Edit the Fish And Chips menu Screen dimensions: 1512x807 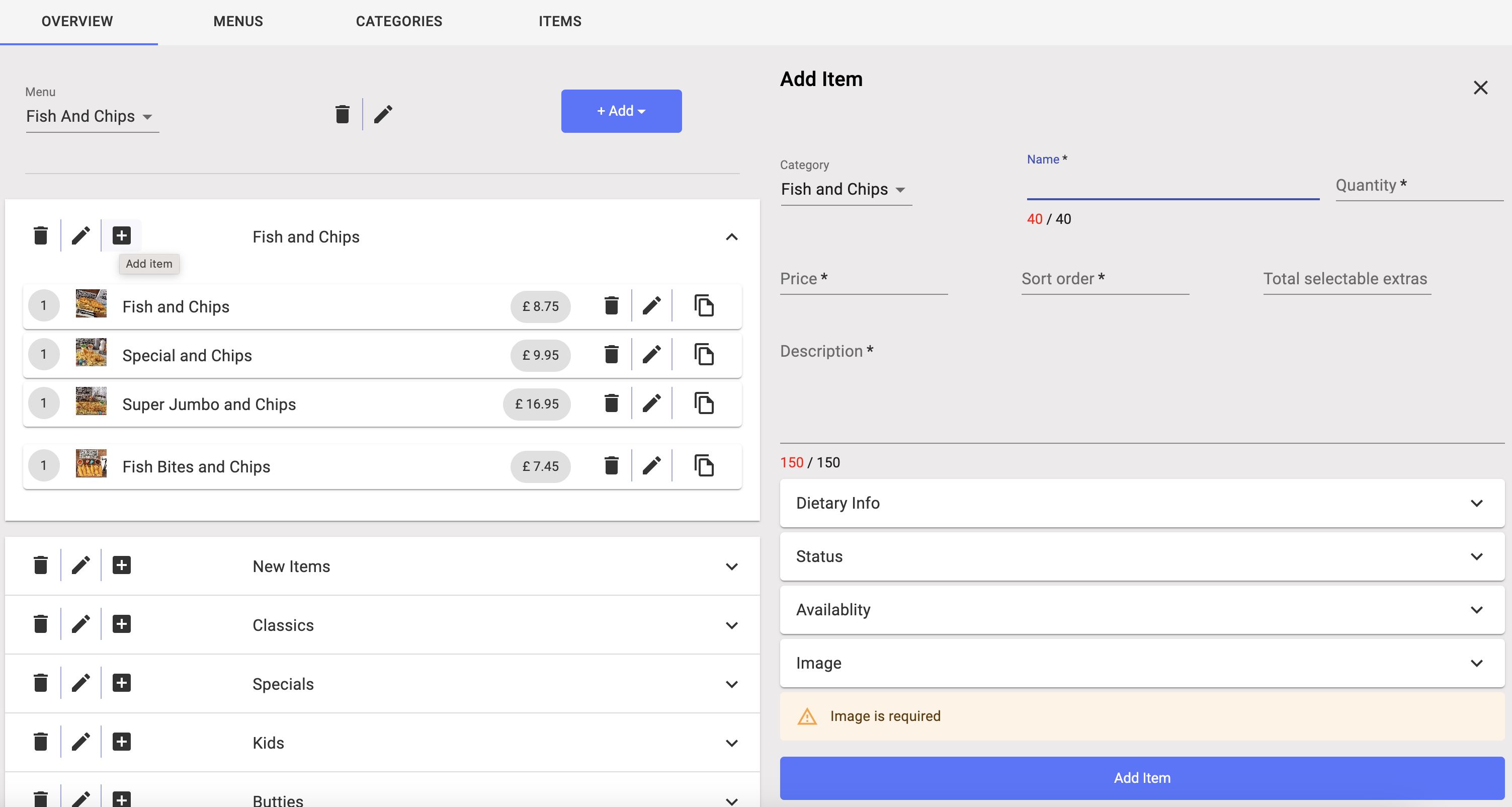pyautogui.click(x=383, y=114)
